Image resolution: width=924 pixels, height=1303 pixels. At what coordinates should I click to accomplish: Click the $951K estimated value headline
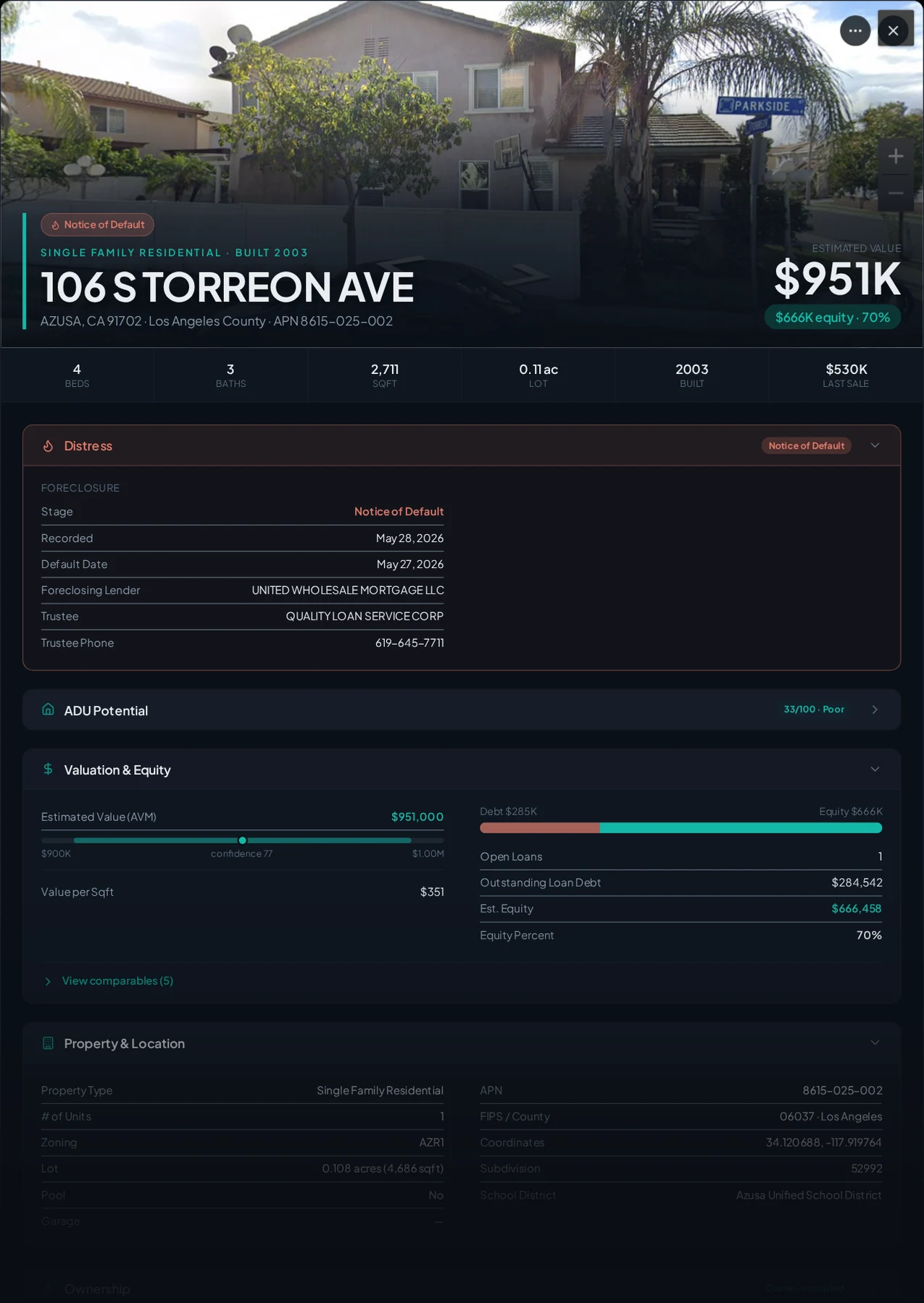pyautogui.click(x=838, y=279)
